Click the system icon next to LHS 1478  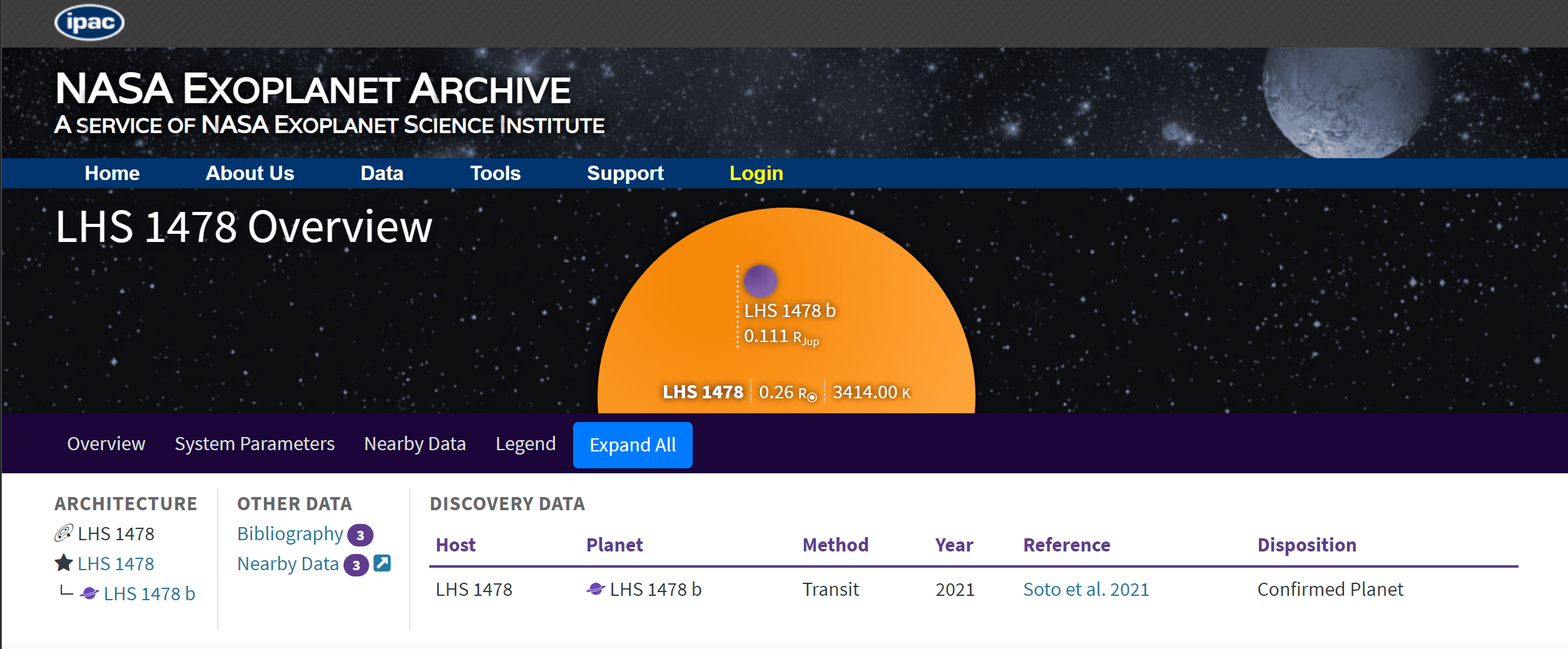click(x=63, y=533)
